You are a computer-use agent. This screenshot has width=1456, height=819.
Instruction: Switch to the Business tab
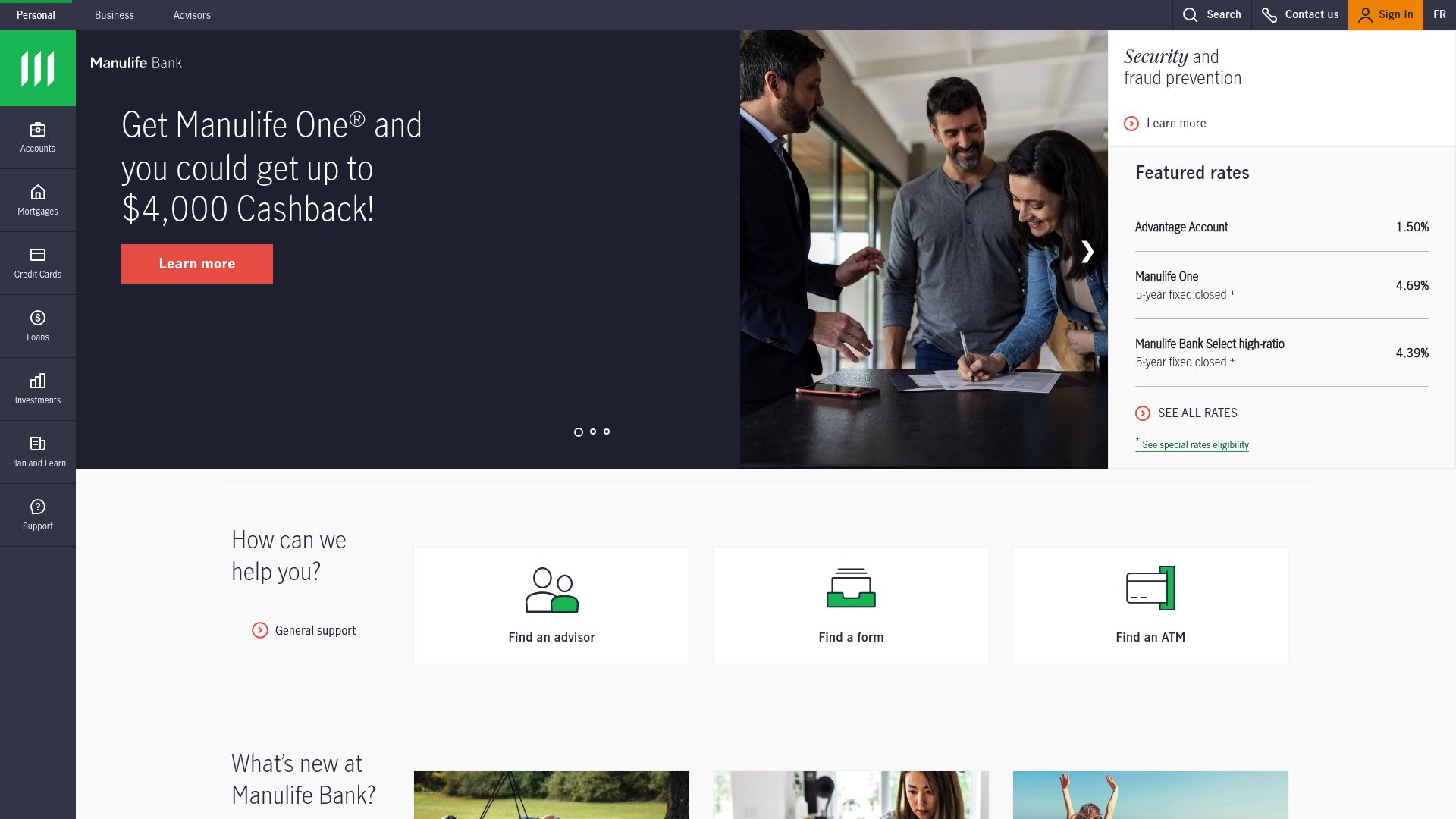pos(115,15)
